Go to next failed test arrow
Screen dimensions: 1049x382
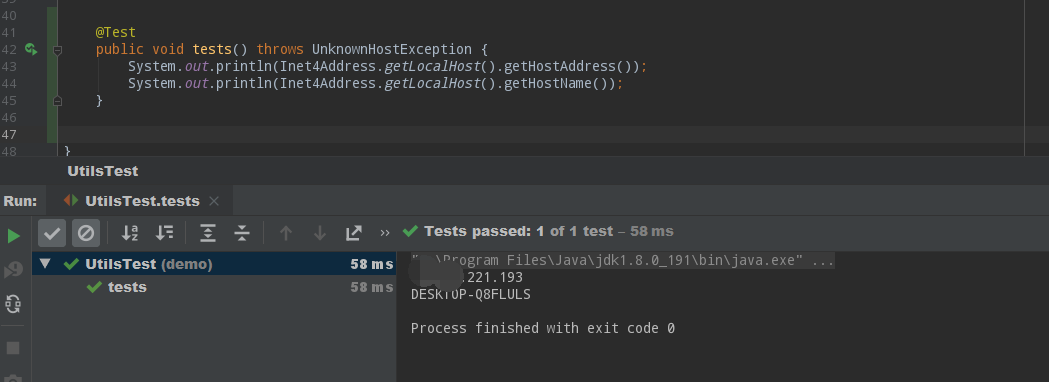coord(320,233)
